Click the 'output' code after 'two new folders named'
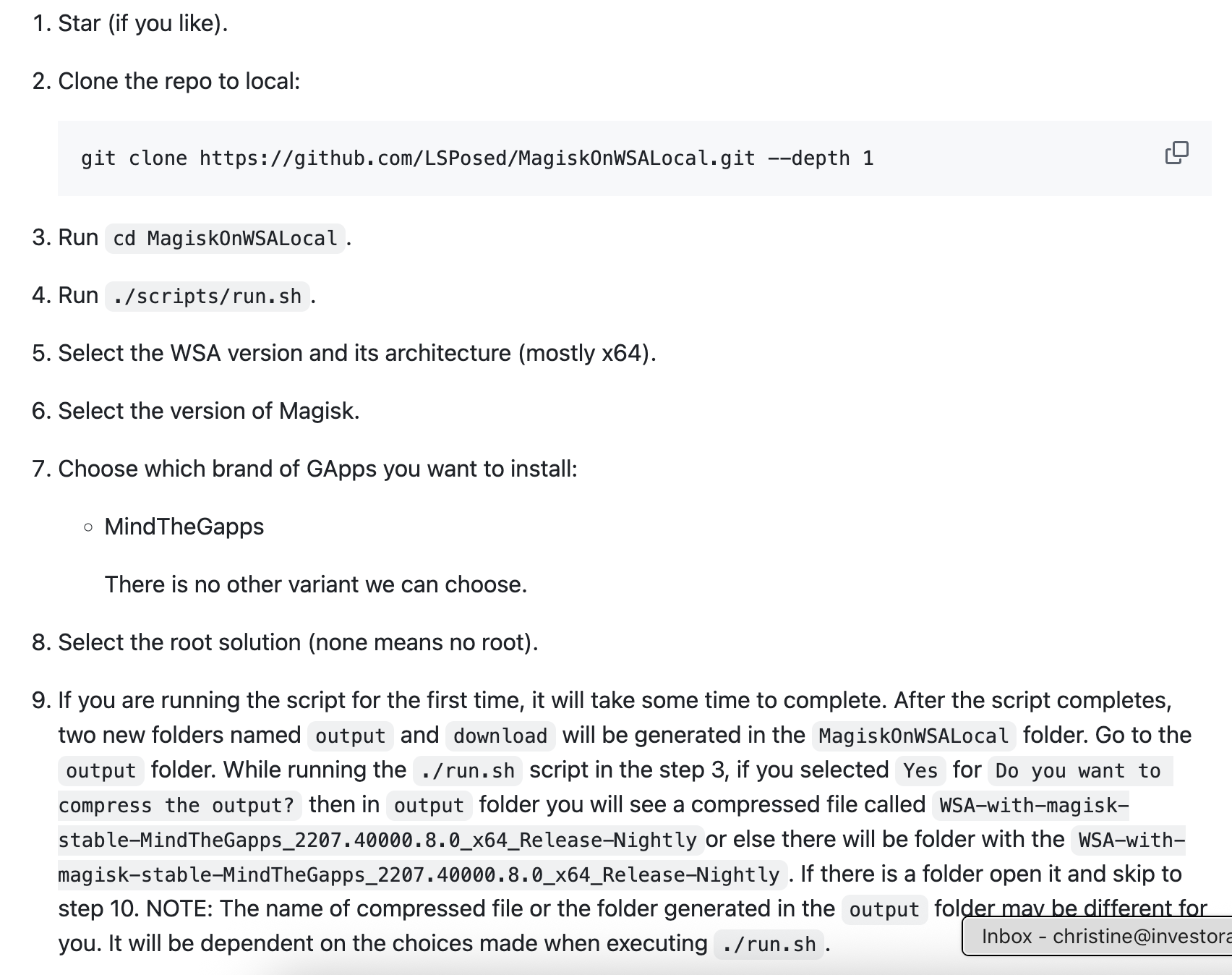 (350, 736)
